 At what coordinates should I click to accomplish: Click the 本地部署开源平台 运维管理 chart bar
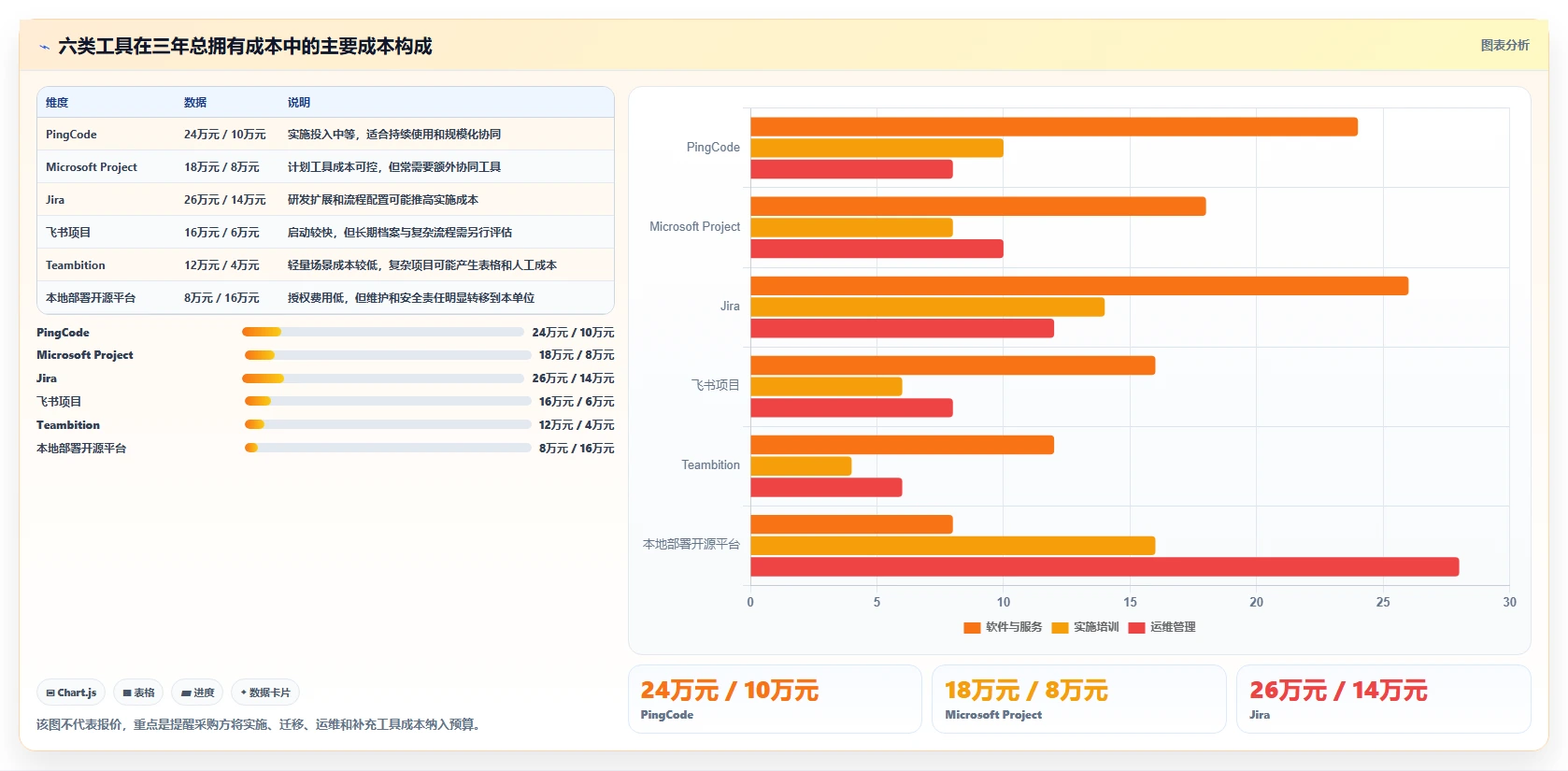tap(1105, 566)
